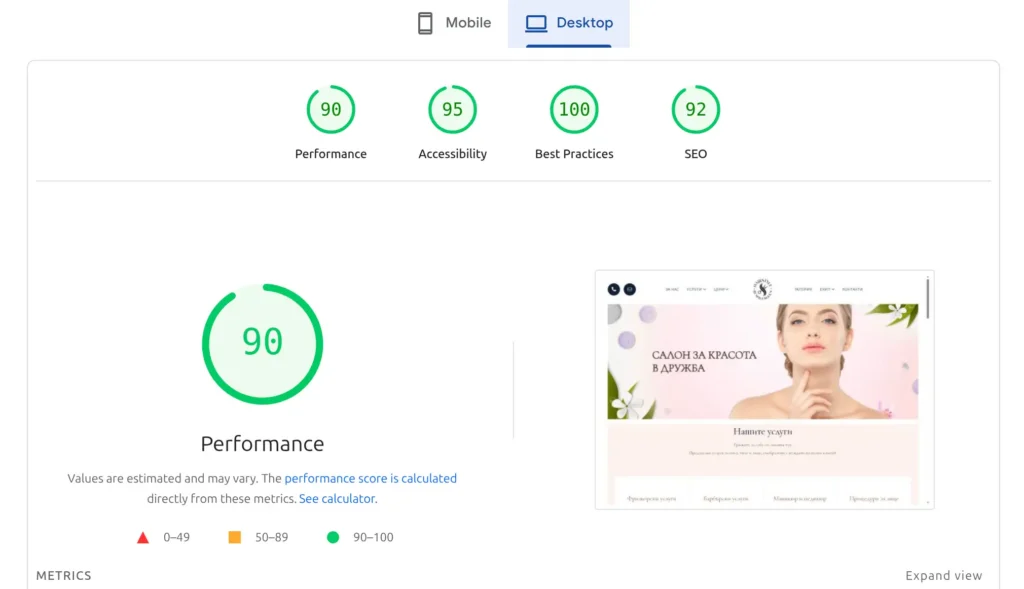Click the phone icon in the site preview
The image size is (1024, 589).
(x=613, y=289)
